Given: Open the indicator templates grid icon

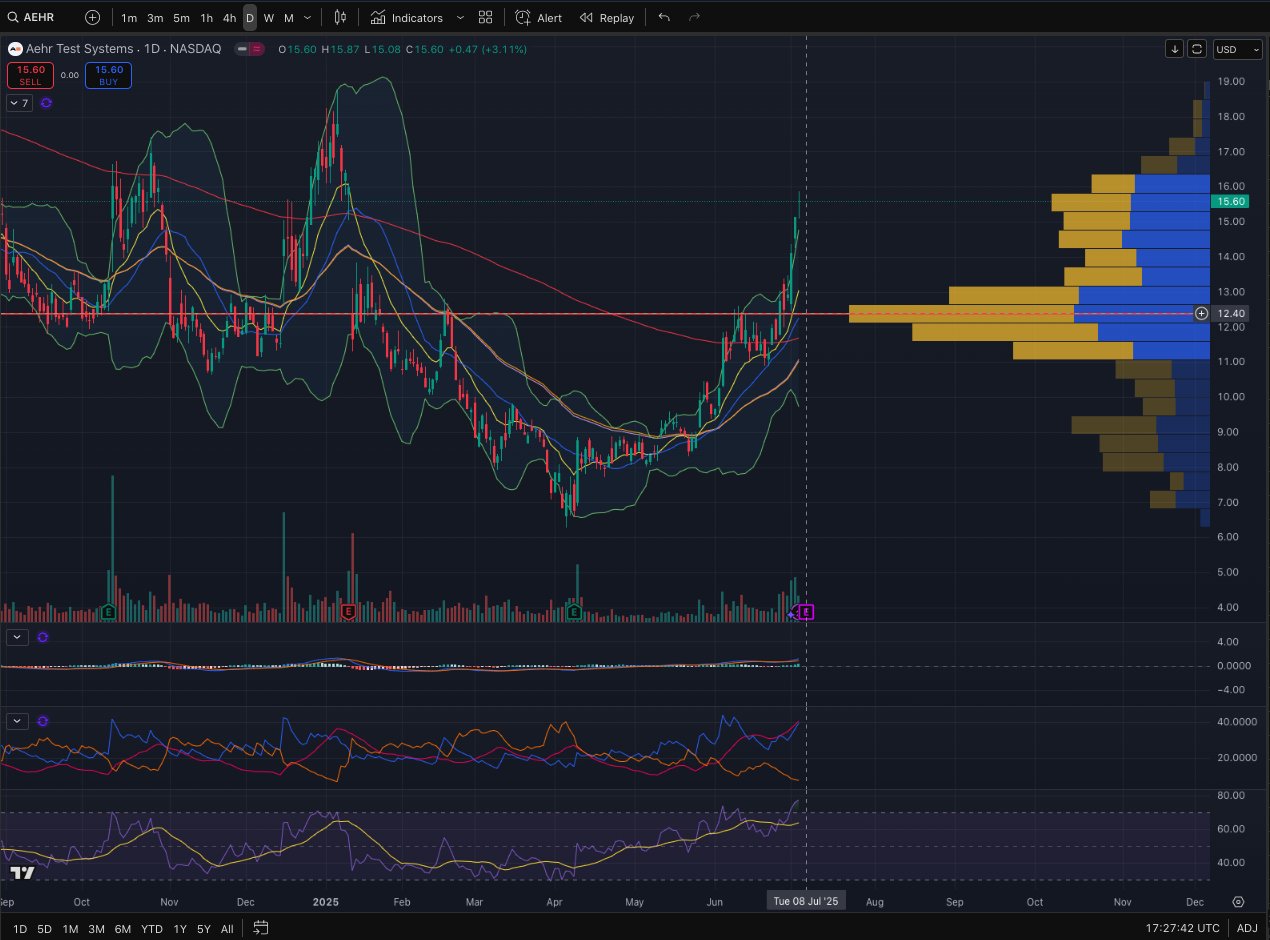Looking at the screenshot, I should coord(485,17).
